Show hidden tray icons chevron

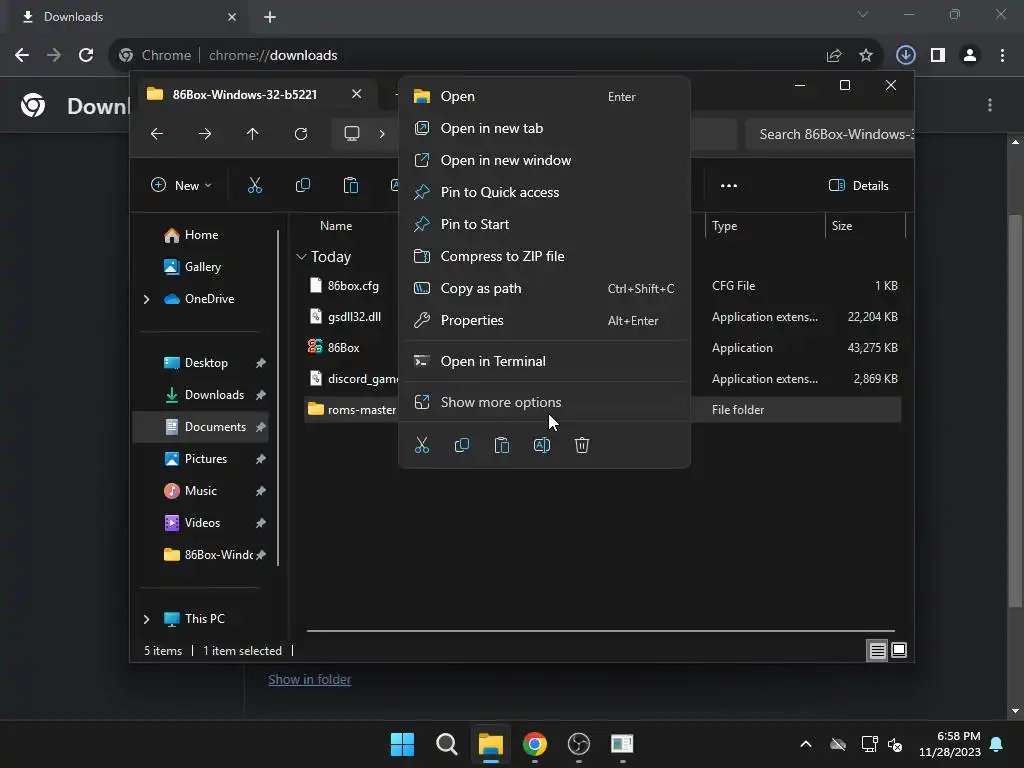point(806,744)
